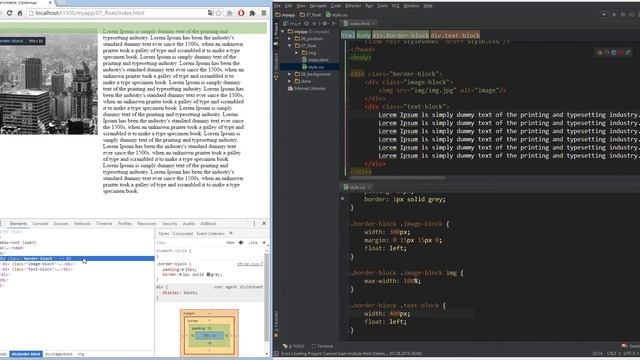Open the IDE Code menu
The width and height of the screenshot is (640, 360).
click(x=336, y=6)
